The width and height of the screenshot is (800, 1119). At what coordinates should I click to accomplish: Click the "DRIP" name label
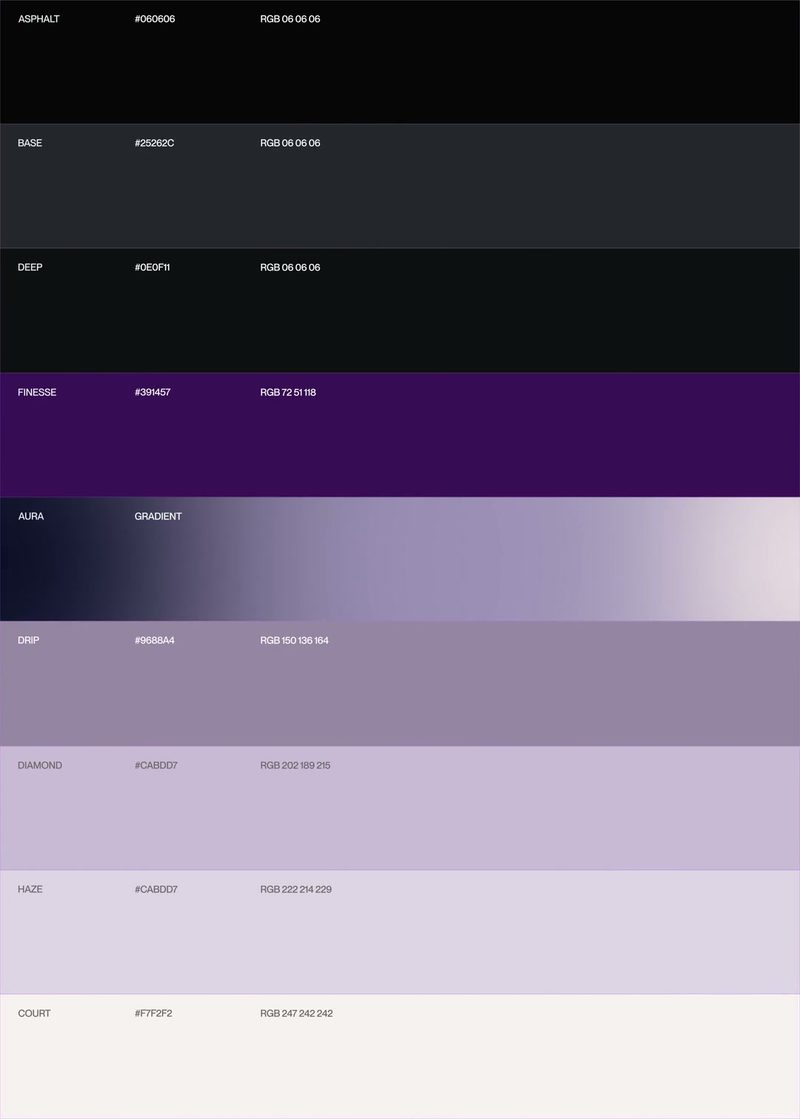point(29,641)
